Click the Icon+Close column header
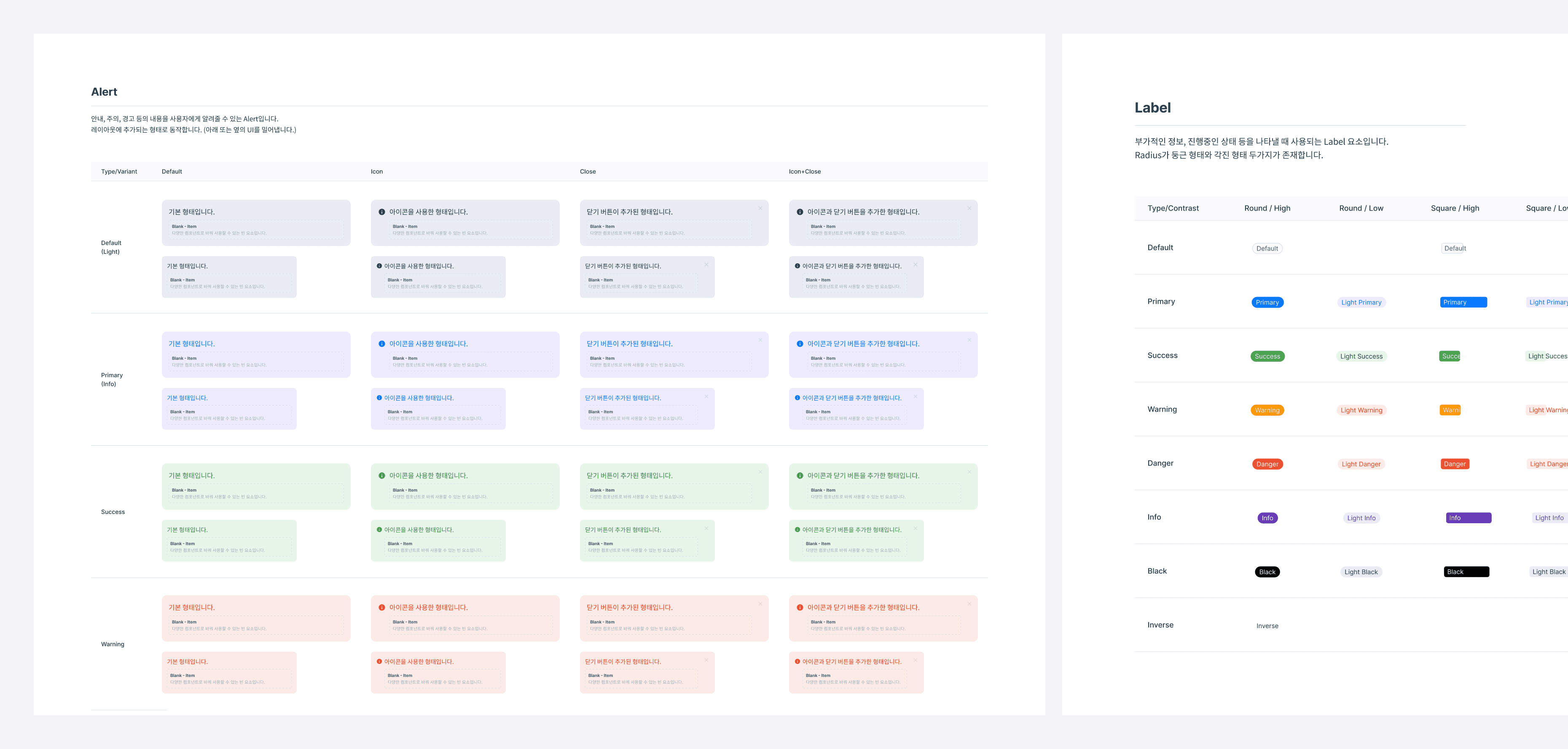1568x749 pixels. click(805, 171)
